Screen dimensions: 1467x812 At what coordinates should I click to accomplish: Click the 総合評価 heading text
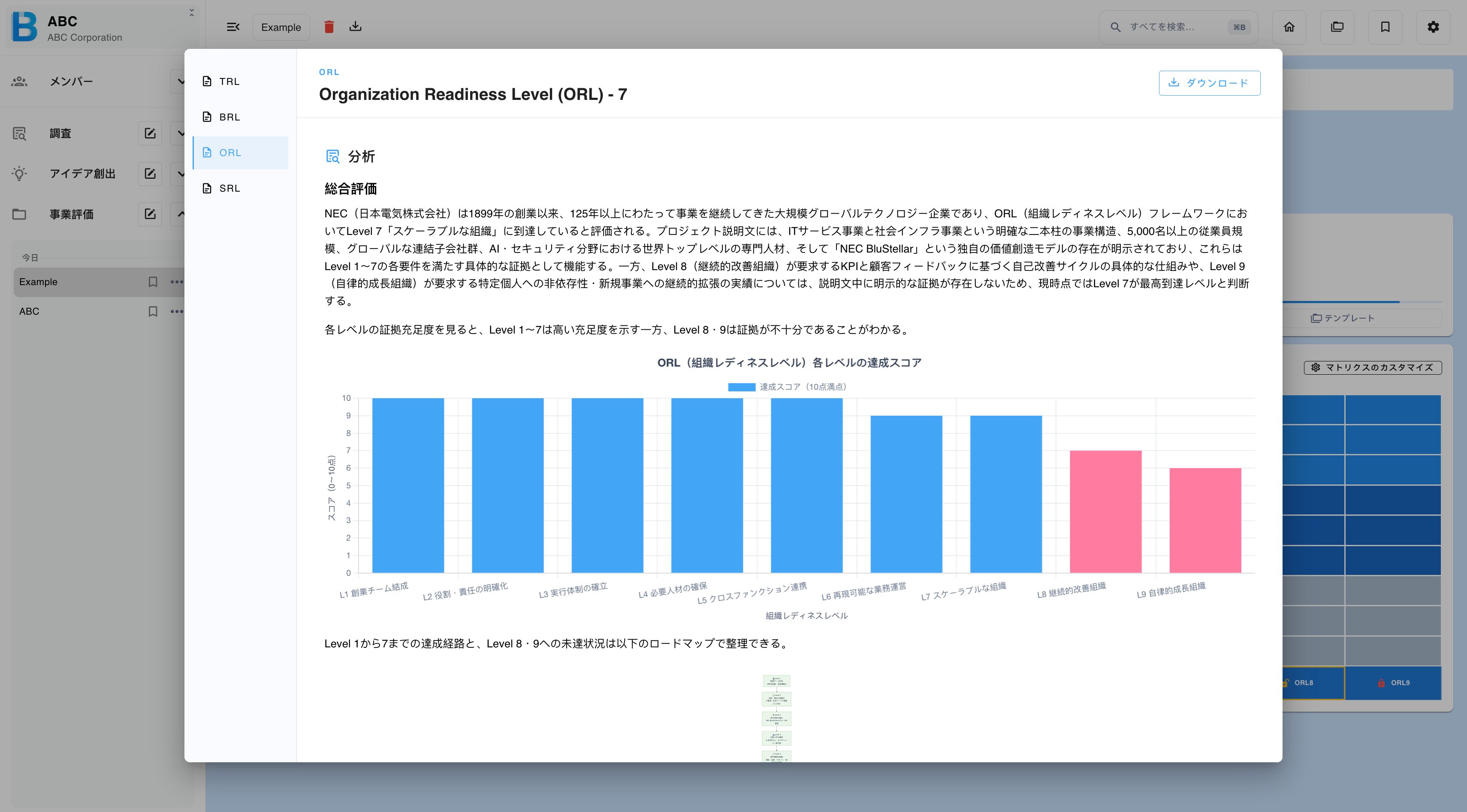click(350, 188)
